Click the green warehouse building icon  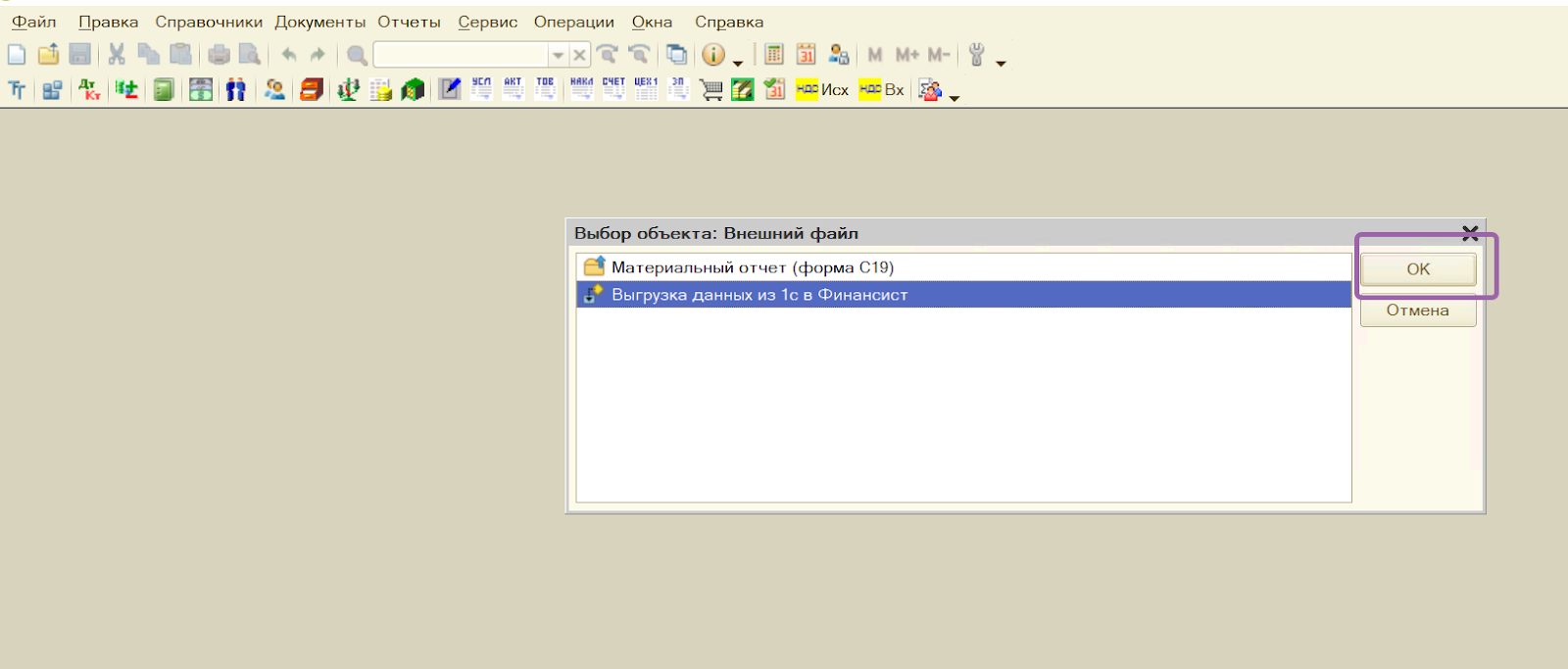tap(413, 90)
